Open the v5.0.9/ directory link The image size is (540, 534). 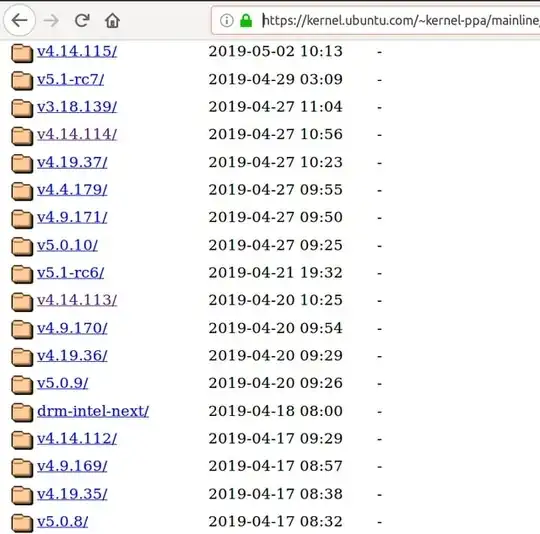(62, 383)
